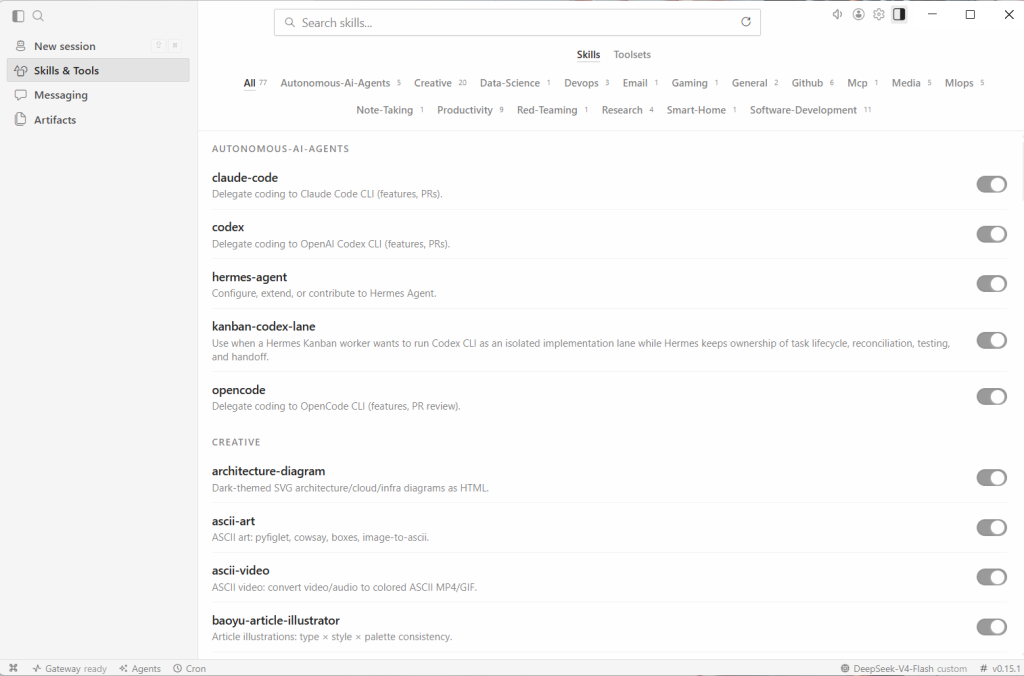Filter skills by Creative category
1024x676 pixels.
(440, 83)
